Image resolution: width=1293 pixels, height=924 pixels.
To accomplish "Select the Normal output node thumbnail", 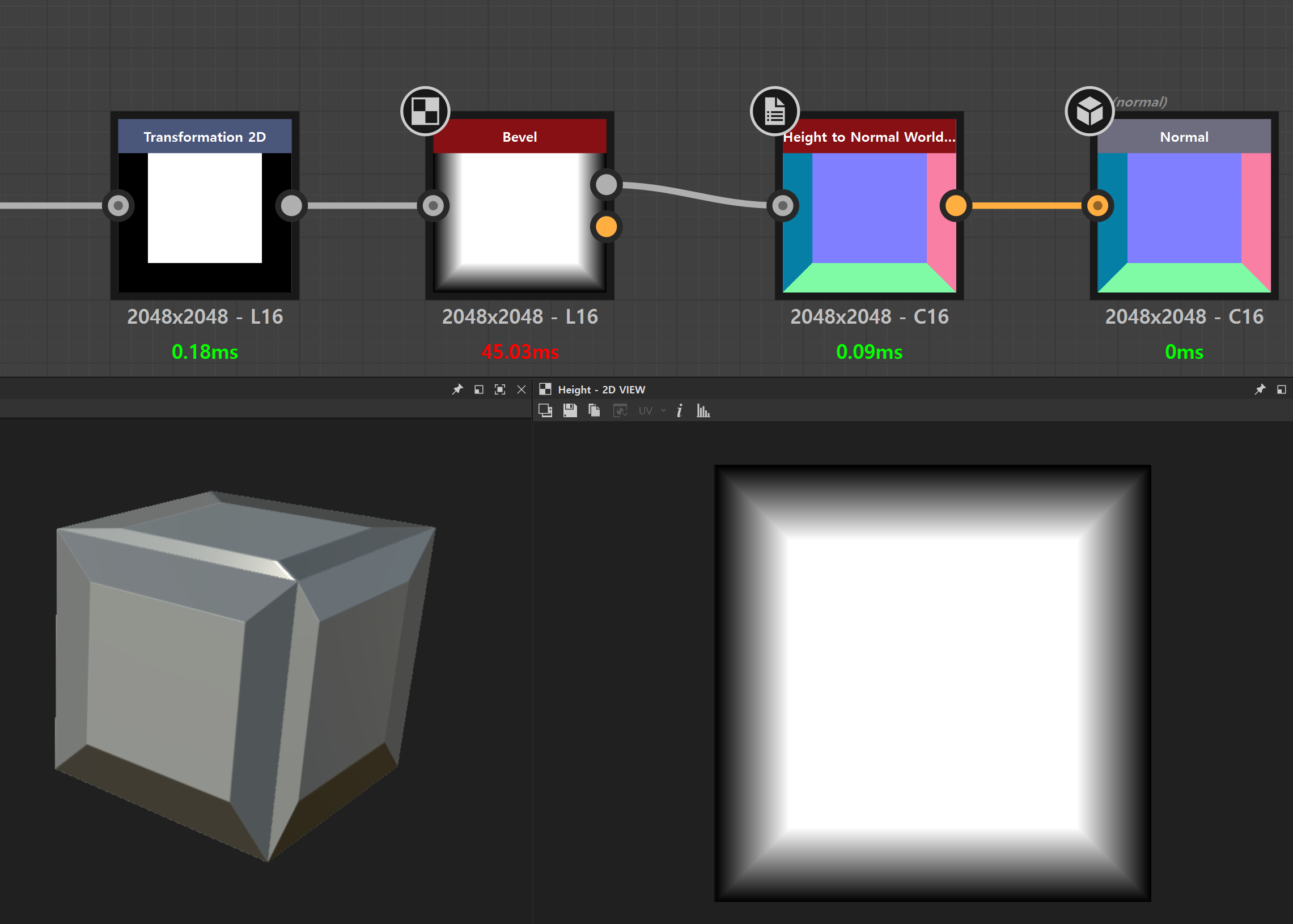I will (1184, 222).
